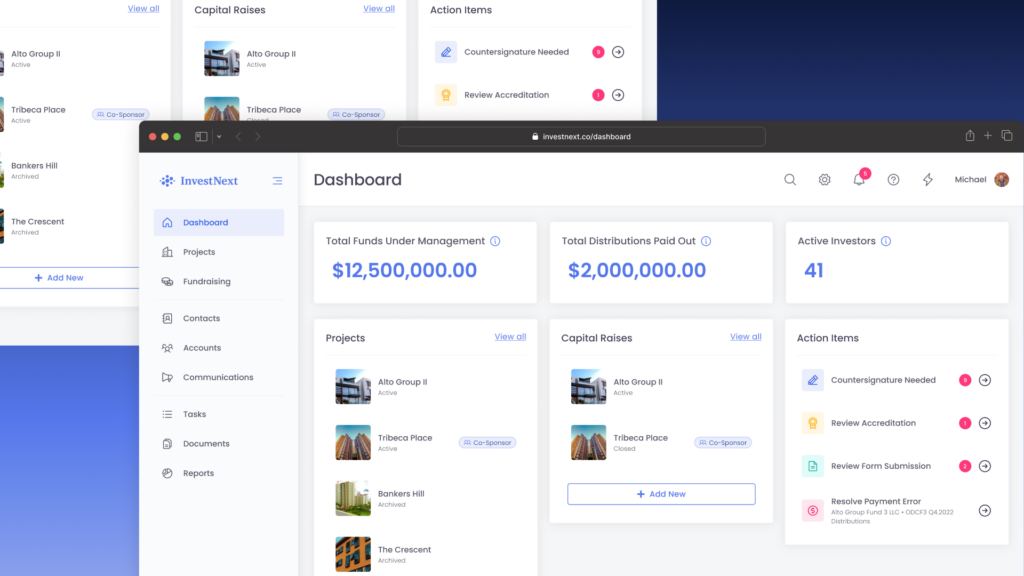The height and width of the screenshot is (576, 1024).
Task: Open arrow for Review Form Submission
Action: click(985, 466)
